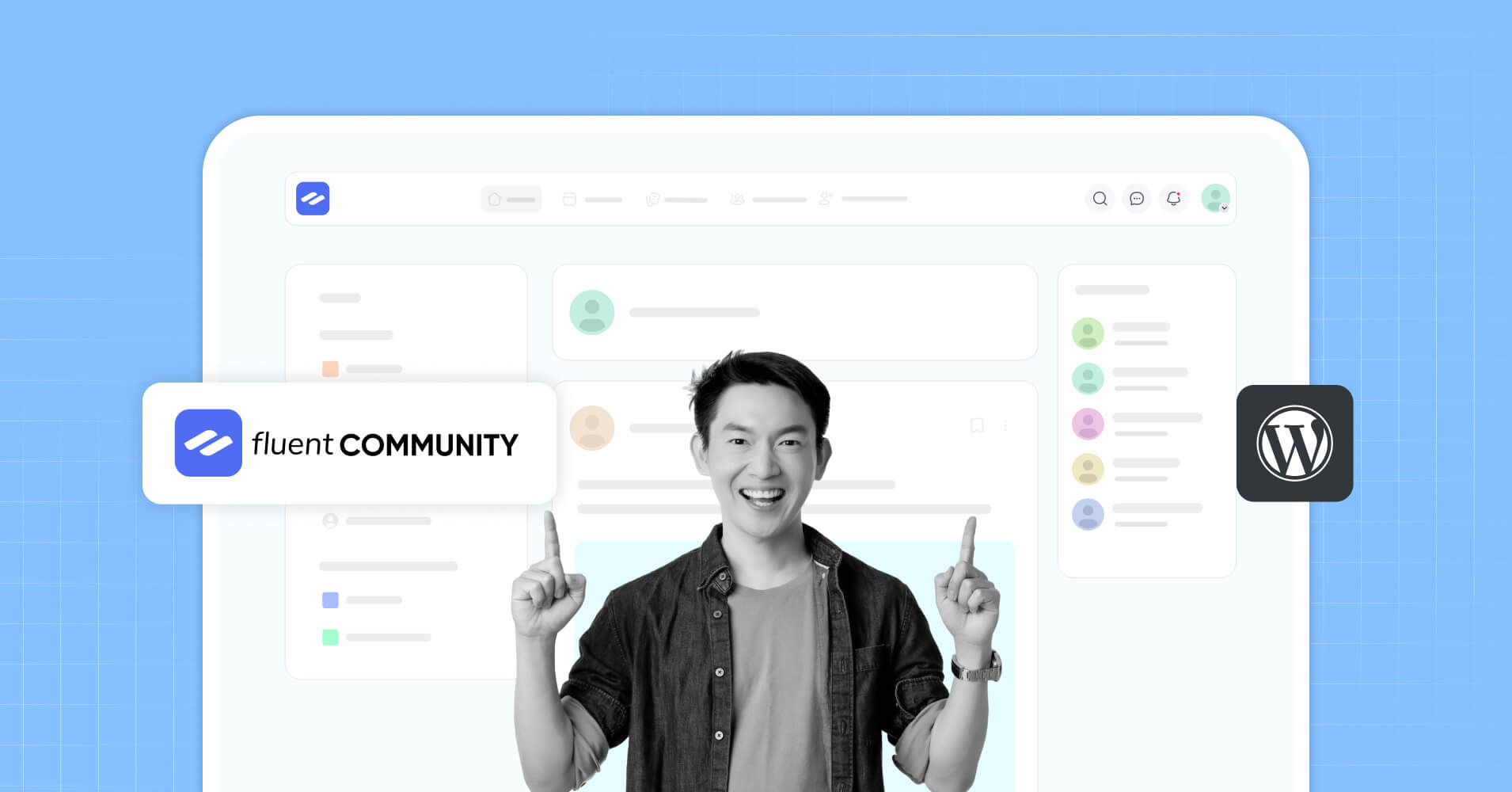
Task: Click the WordPress logo tile
Action: click(x=1294, y=444)
